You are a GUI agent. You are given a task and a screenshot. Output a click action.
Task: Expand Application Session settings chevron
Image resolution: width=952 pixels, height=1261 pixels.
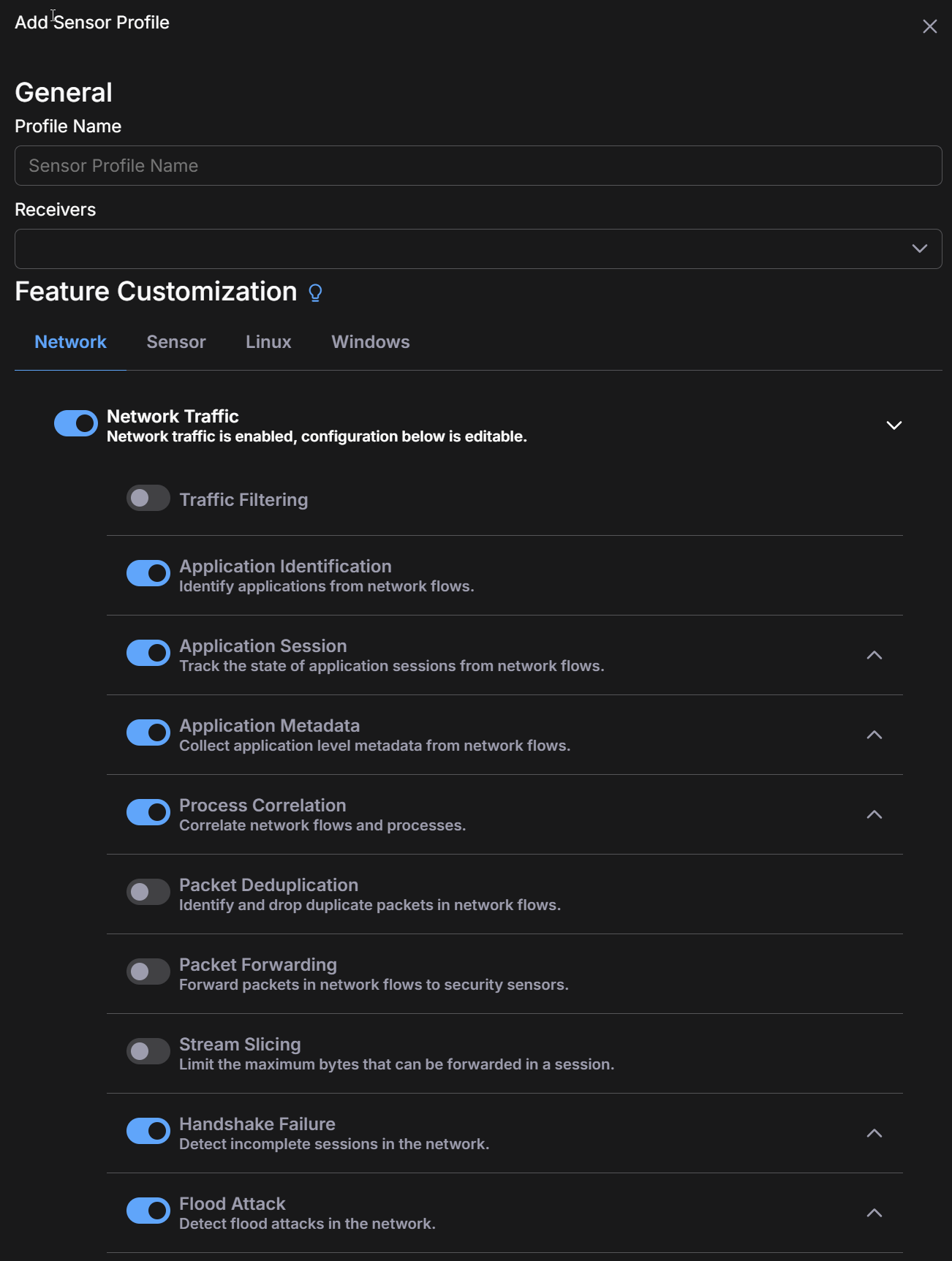click(x=874, y=655)
